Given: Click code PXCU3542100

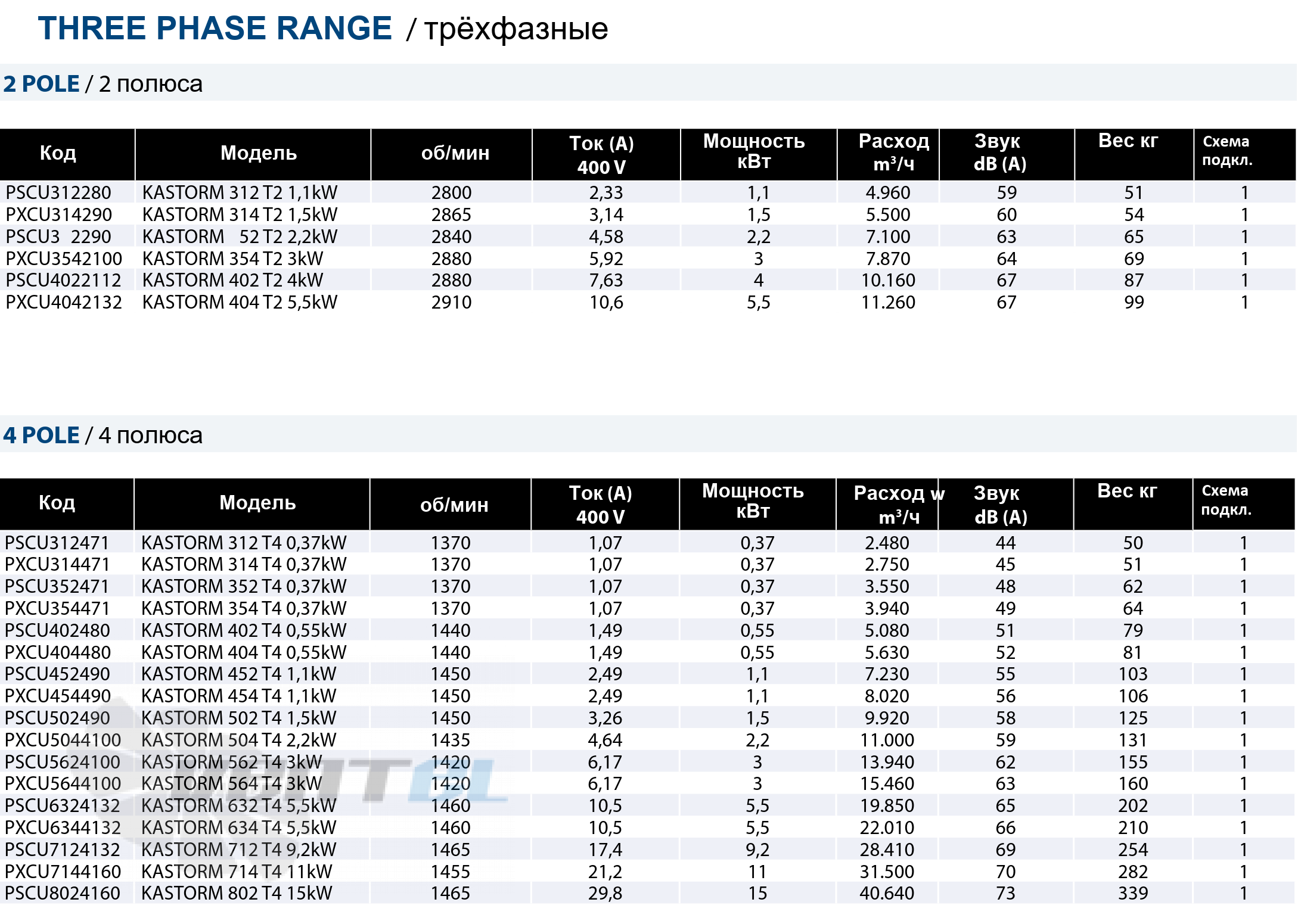Looking at the screenshot, I should click(64, 259).
